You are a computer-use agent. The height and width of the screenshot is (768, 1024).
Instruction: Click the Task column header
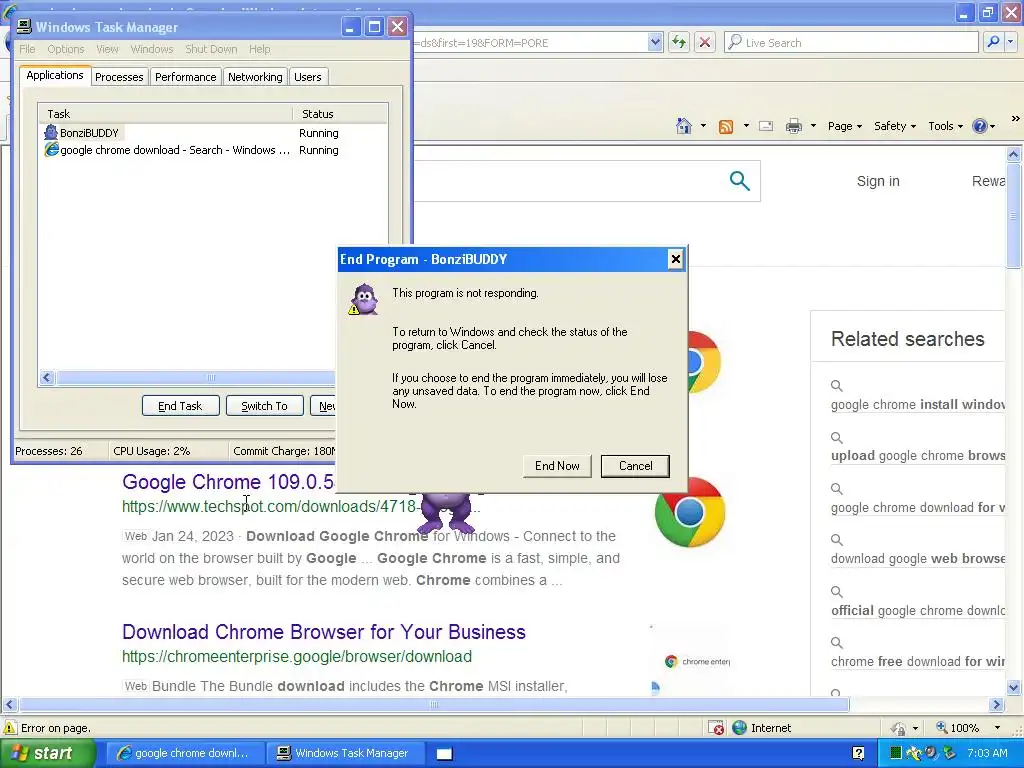pyautogui.click(x=165, y=114)
